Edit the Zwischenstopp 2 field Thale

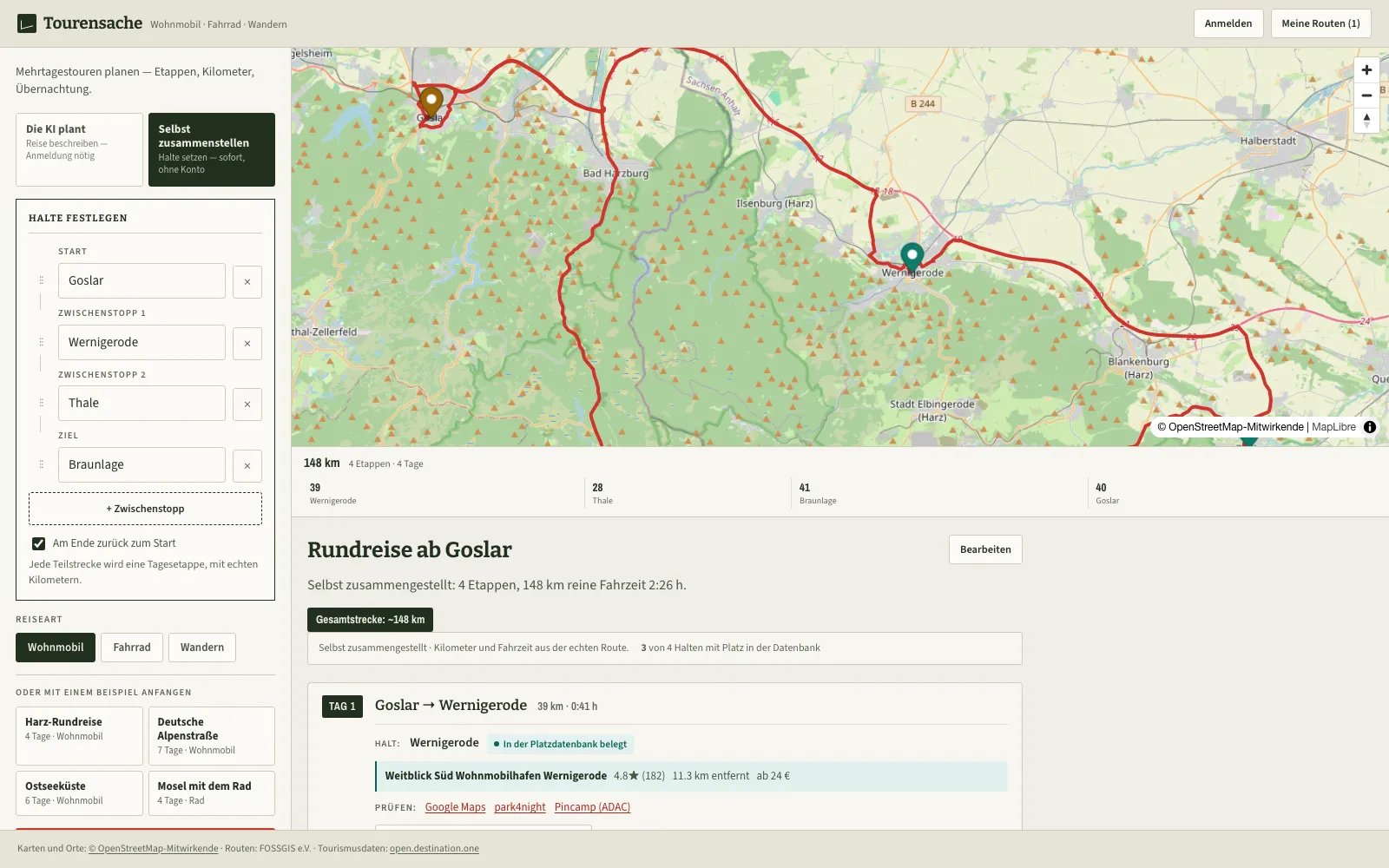(x=142, y=403)
